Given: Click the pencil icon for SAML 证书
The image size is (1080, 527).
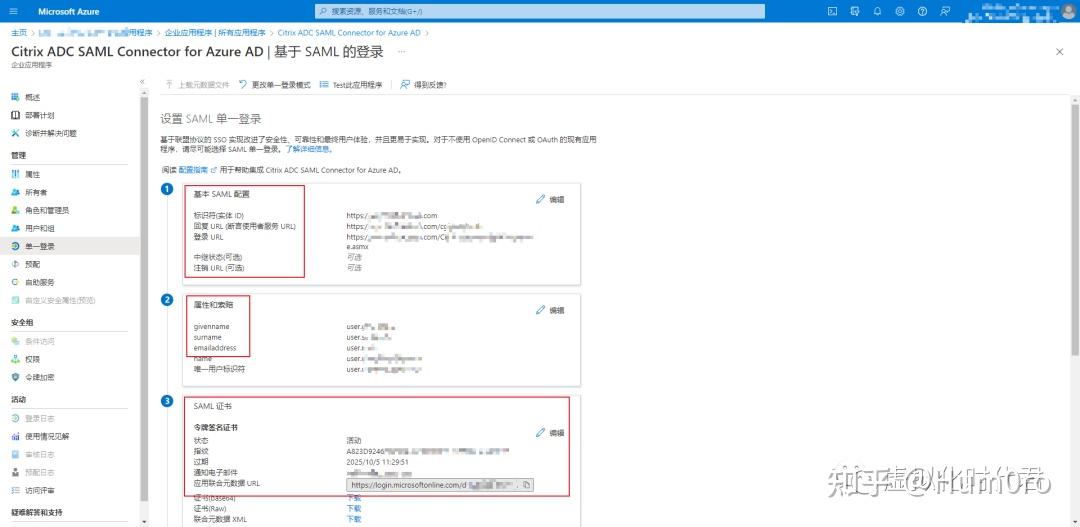Looking at the screenshot, I should [x=540, y=433].
